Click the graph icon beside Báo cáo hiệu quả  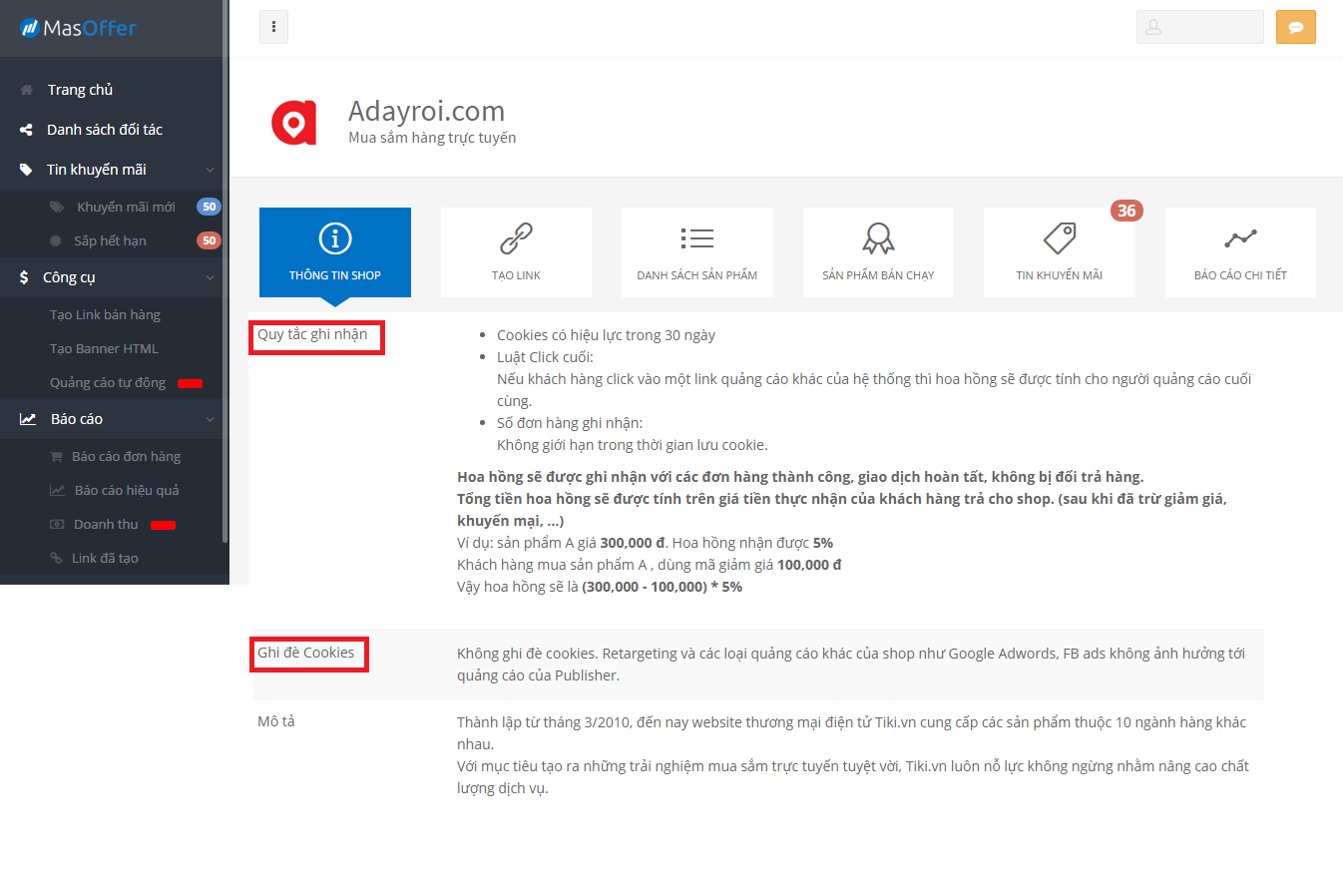point(58,490)
